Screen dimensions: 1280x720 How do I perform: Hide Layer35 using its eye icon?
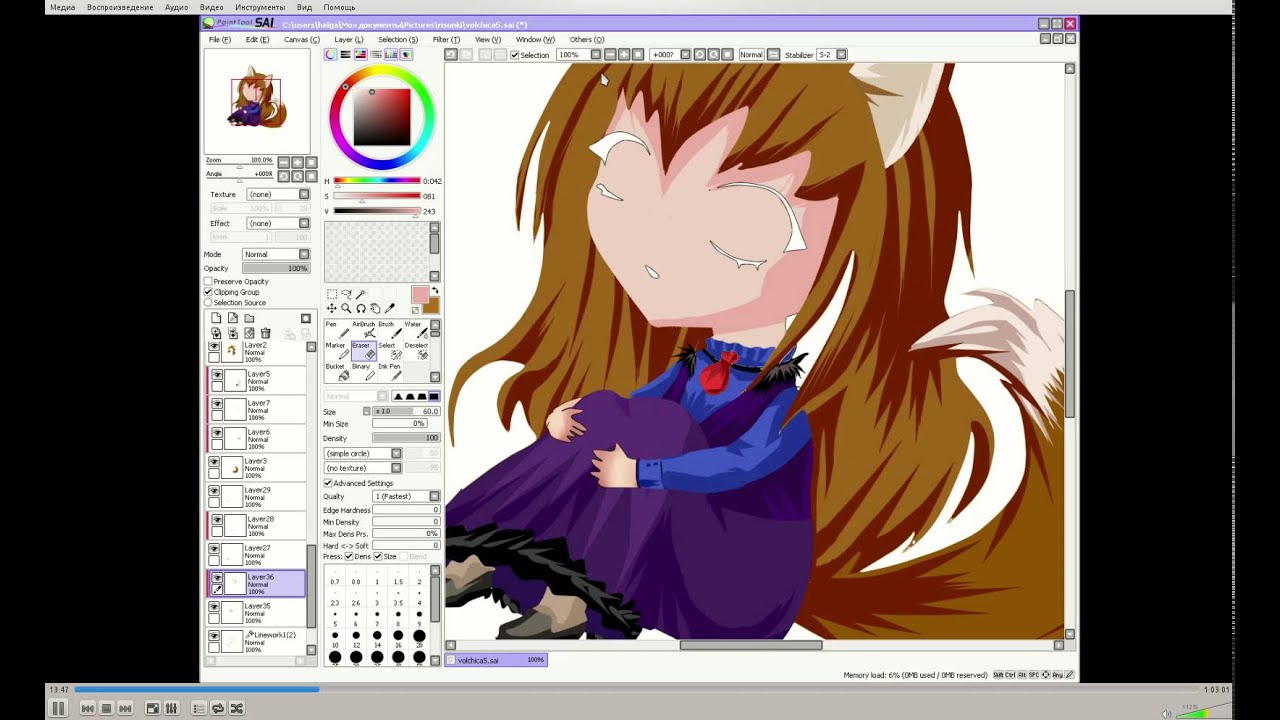216,607
